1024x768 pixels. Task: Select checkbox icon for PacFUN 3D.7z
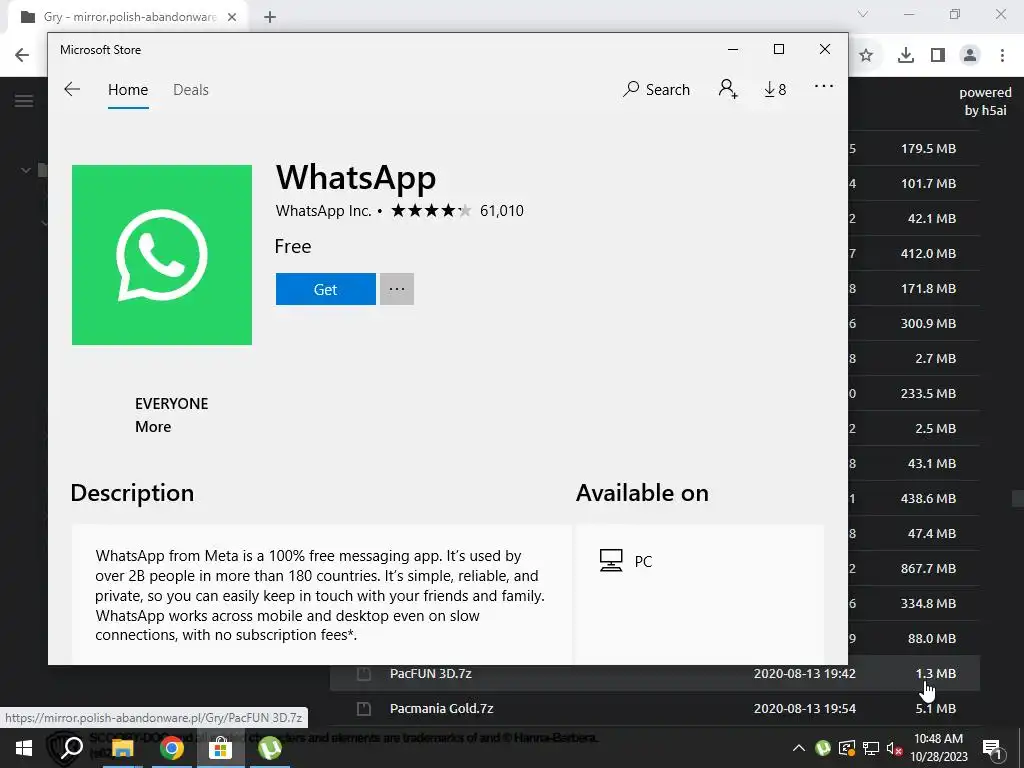pos(364,673)
